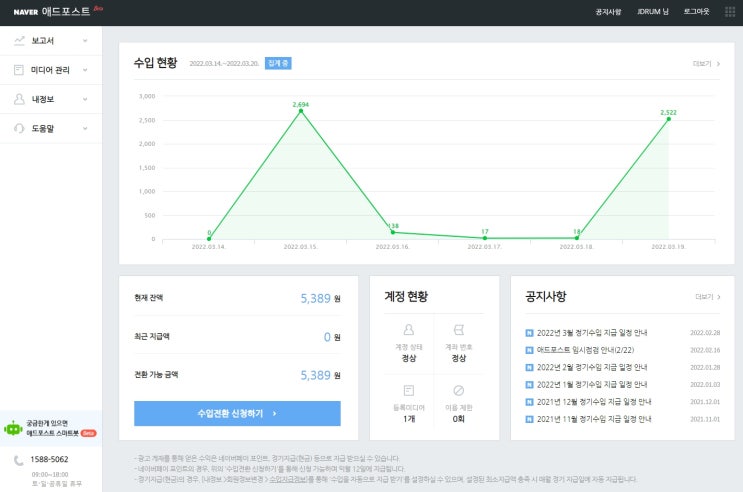743x492 pixels.
Task: Click the 보고서 chart icon
Action: click(19, 41)
